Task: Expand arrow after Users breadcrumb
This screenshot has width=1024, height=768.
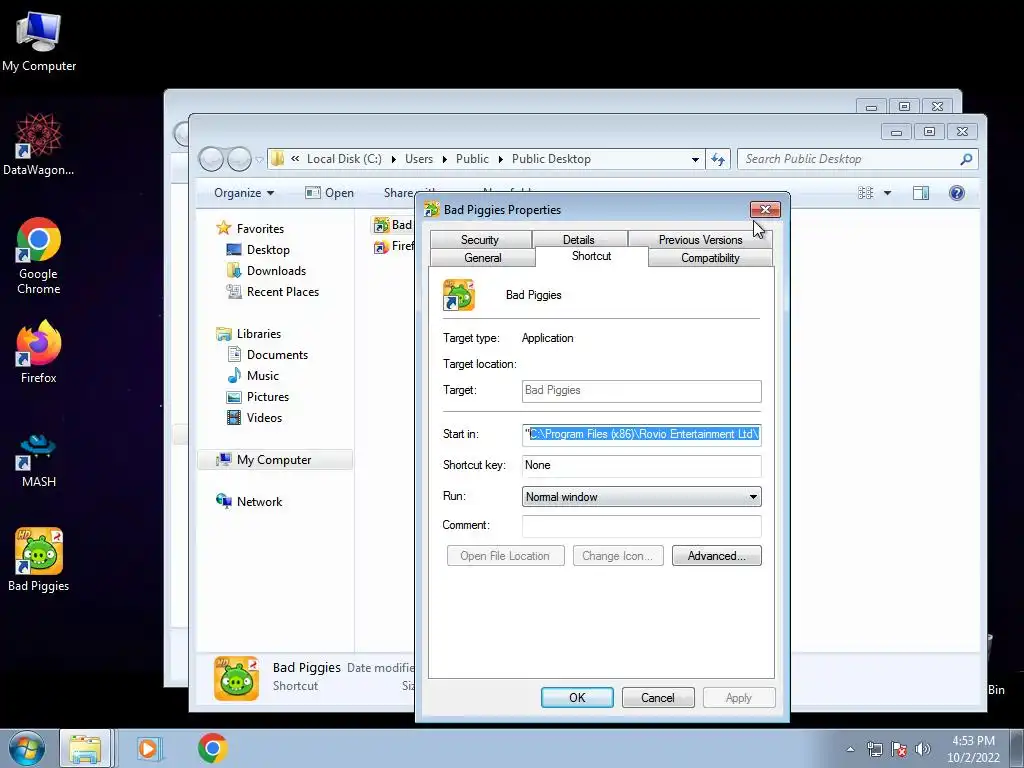Action: click(x=445, y=159)
